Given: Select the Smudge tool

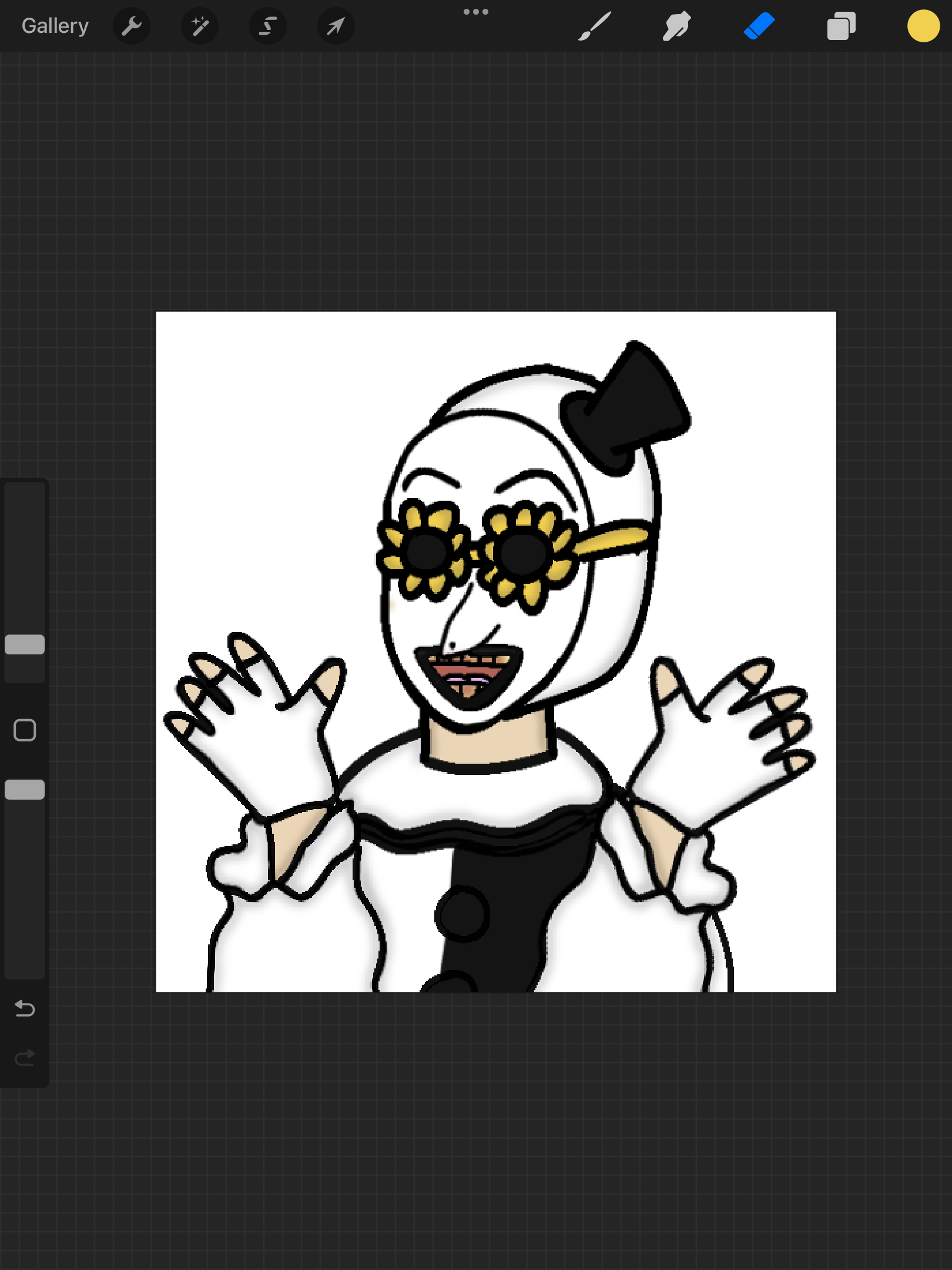Looking at the screenshot, I should (x=676, y=26).
